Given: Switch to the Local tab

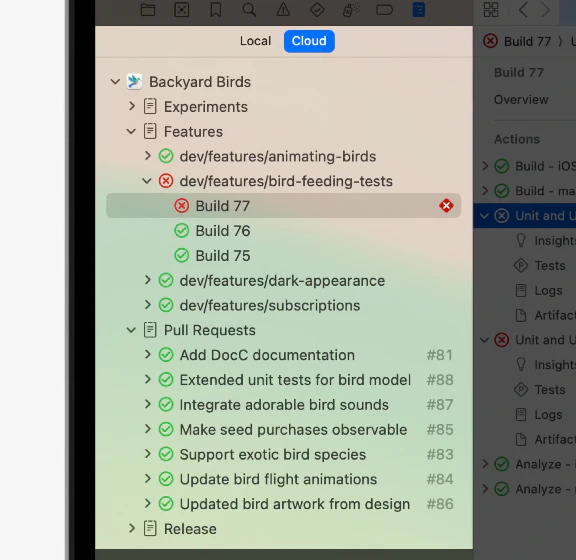Looking at the screenshot, I should (255, 41).
